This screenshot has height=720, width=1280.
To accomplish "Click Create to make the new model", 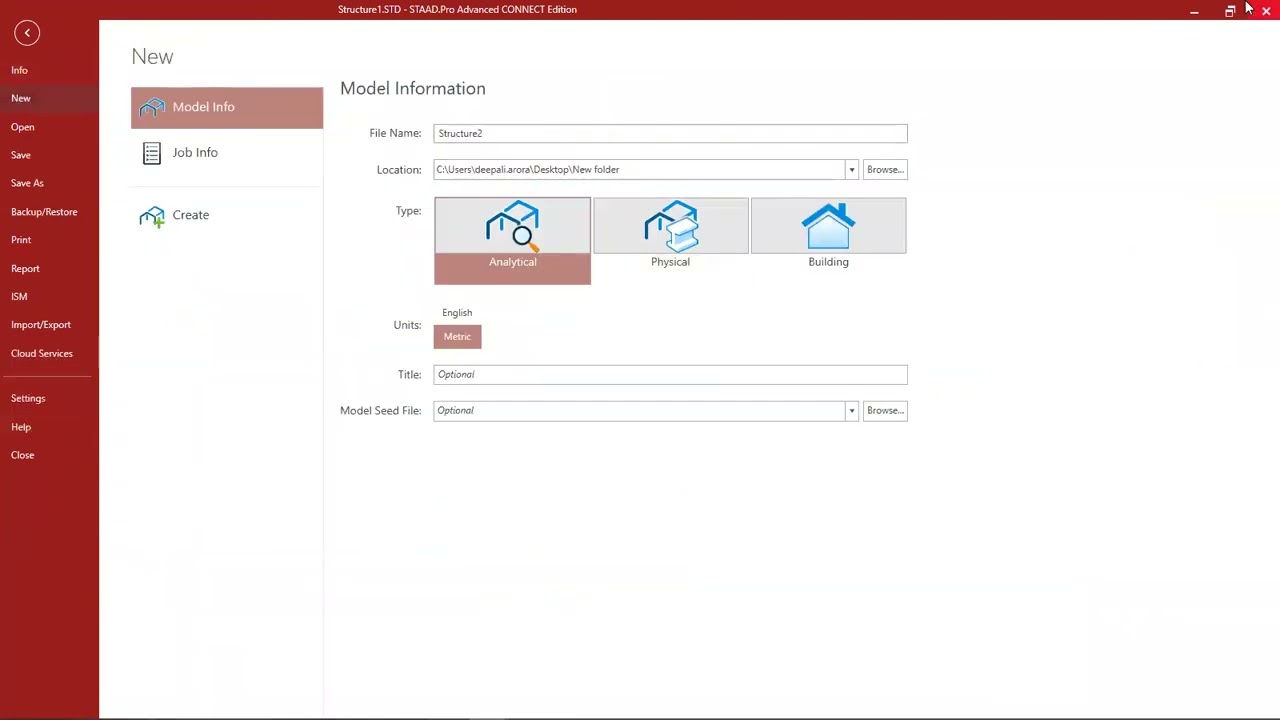I will point(227,215).
